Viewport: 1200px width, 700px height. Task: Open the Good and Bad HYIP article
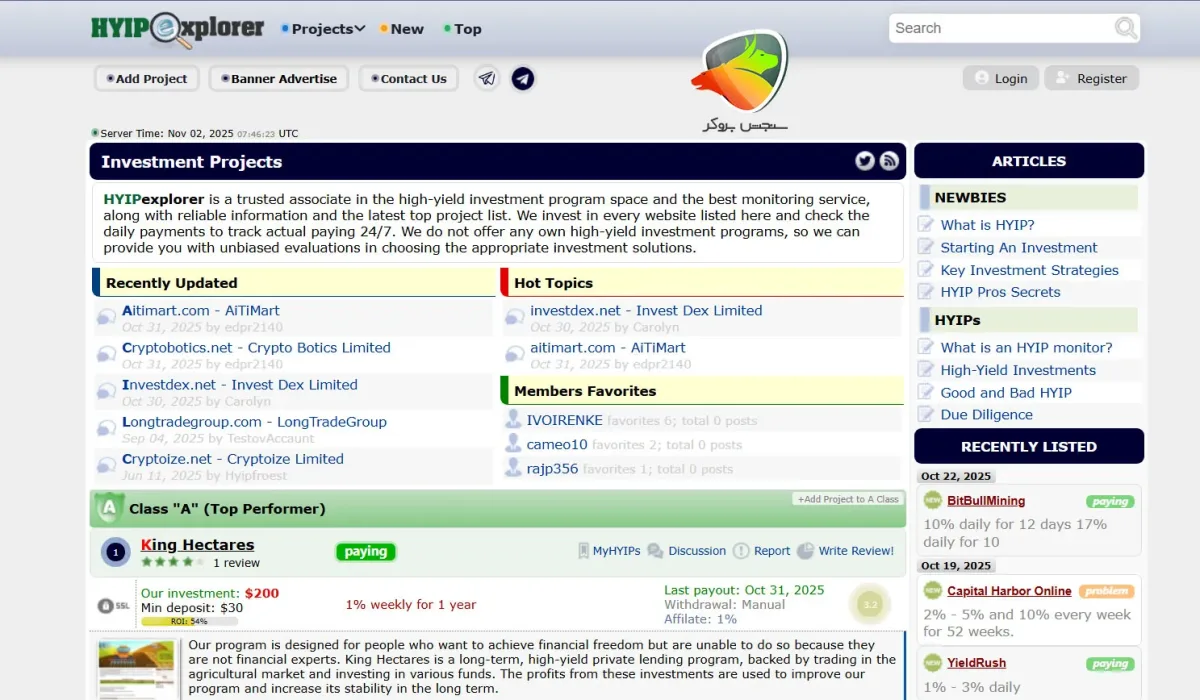tap(1006, 393)
